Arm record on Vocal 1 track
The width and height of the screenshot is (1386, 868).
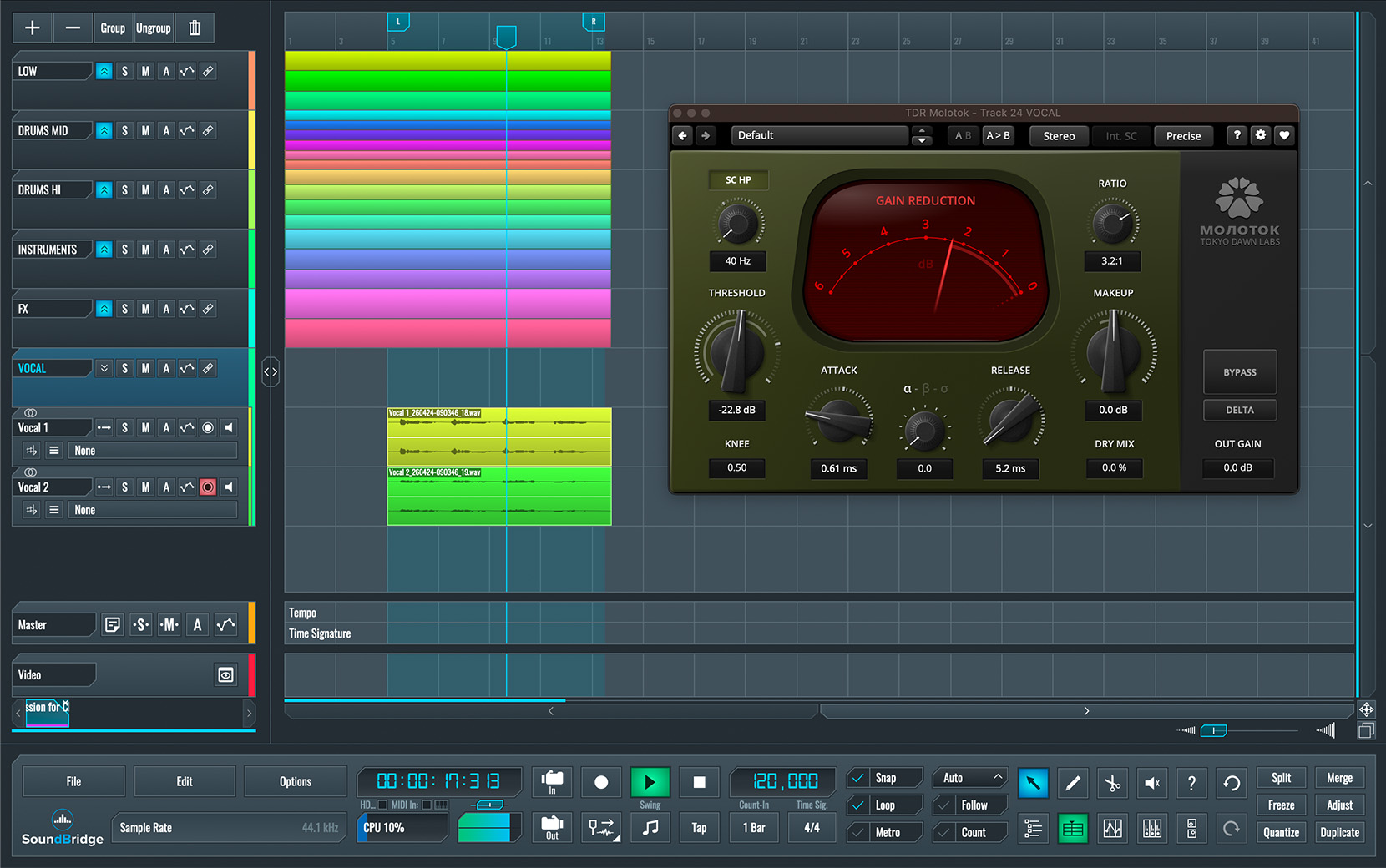pos(208,428)
